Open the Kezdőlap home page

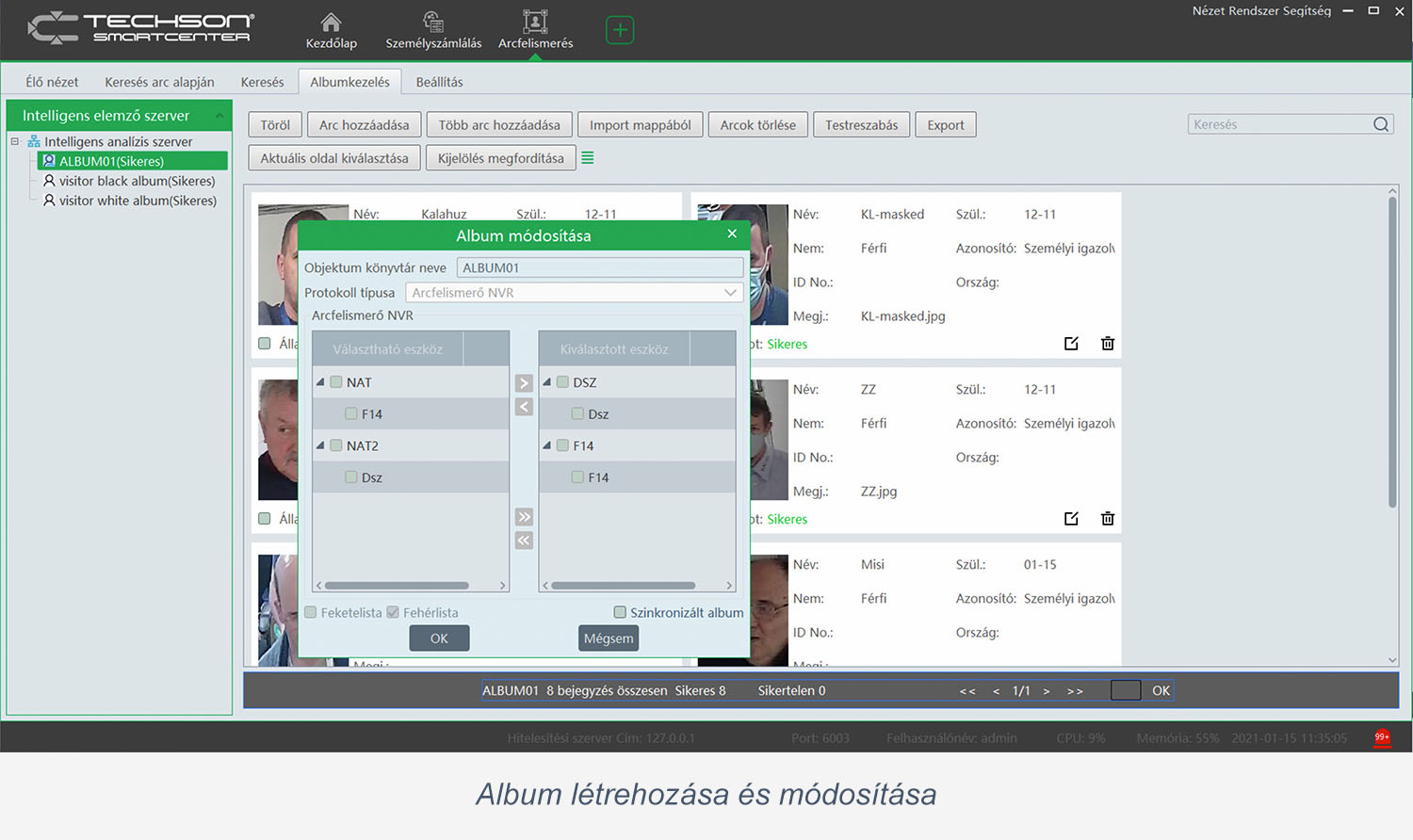(331, 29)
